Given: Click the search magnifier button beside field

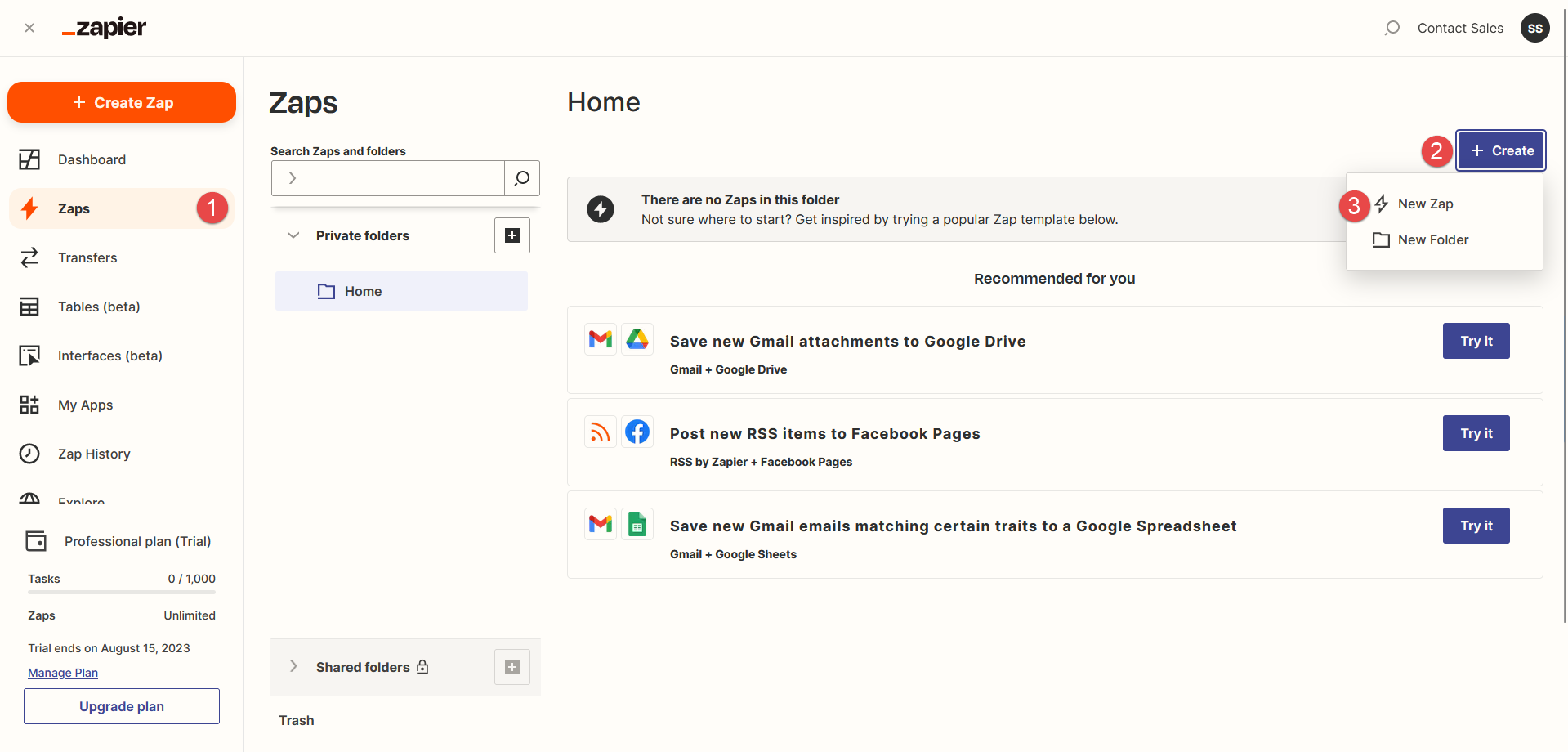Looking at the screenshot, I should coord(522,178).
